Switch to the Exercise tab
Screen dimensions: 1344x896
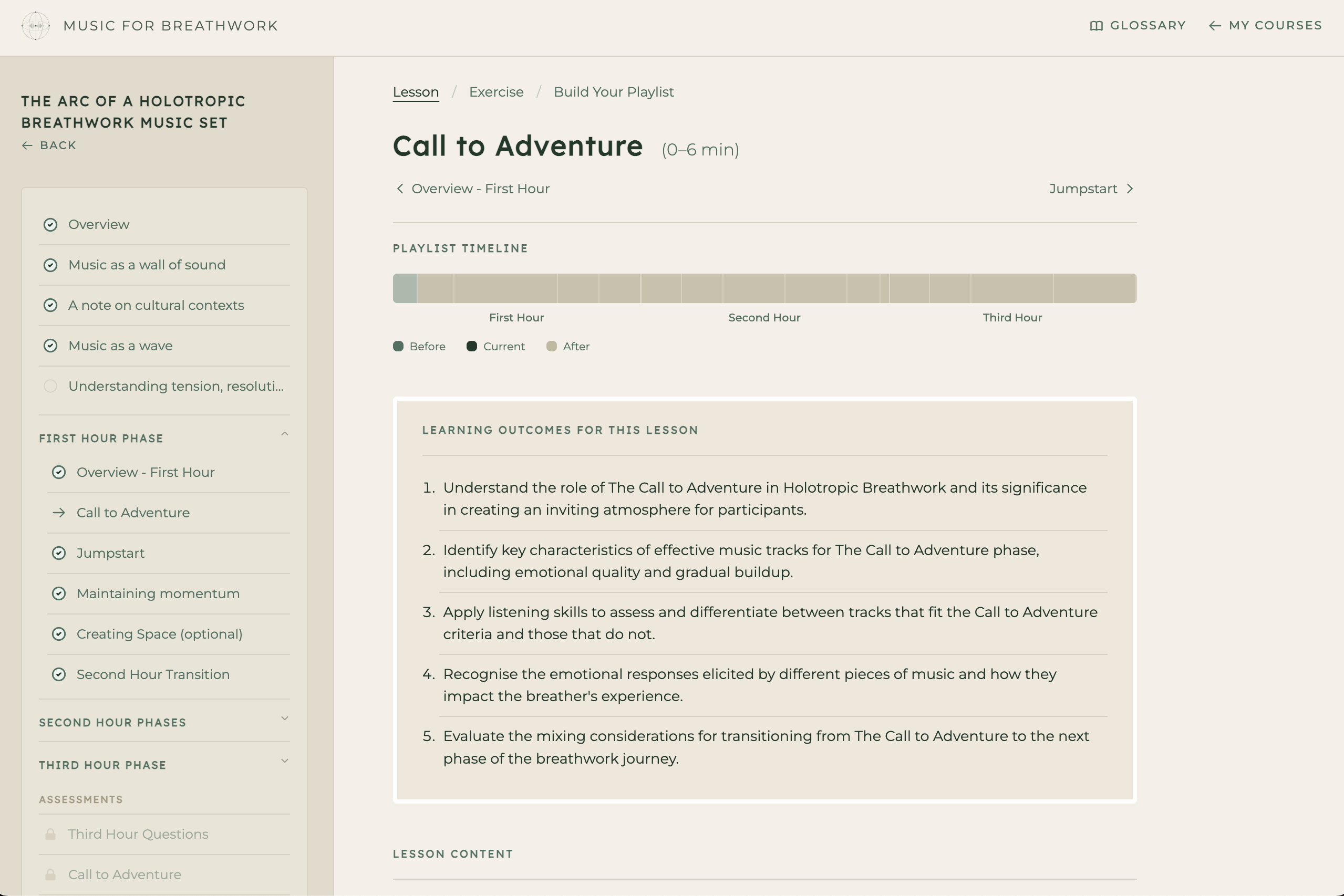(496, 92)
